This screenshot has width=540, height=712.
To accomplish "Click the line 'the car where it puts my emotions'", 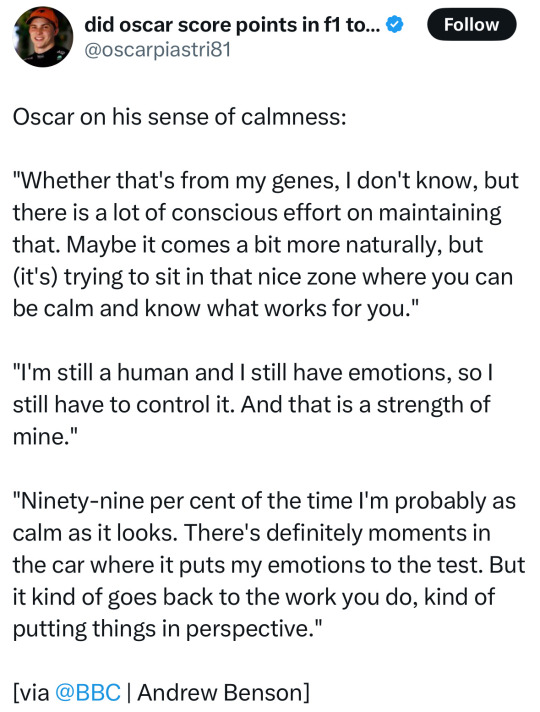I will [269, 565].
